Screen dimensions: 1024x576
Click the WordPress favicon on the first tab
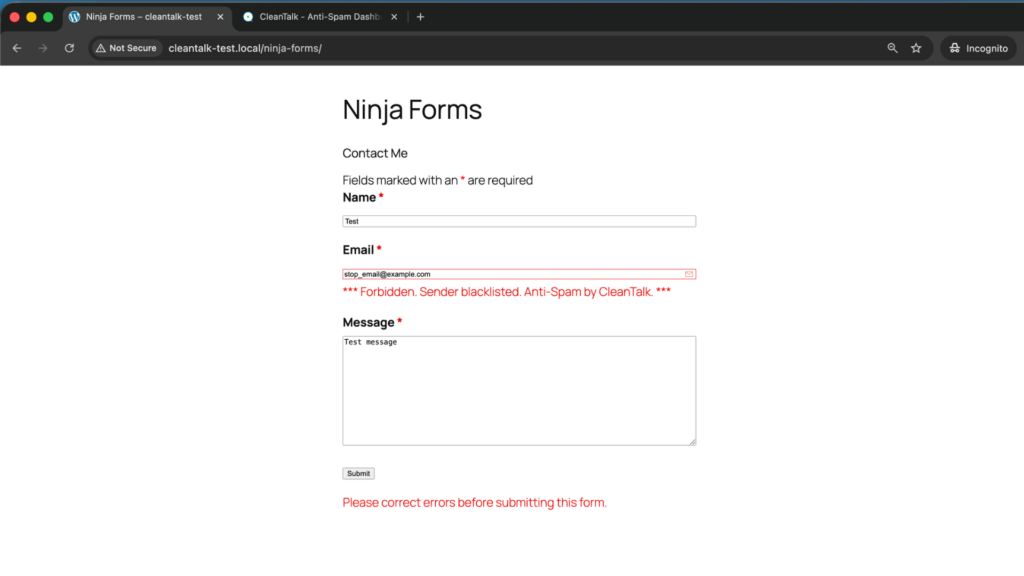point(74,17)
